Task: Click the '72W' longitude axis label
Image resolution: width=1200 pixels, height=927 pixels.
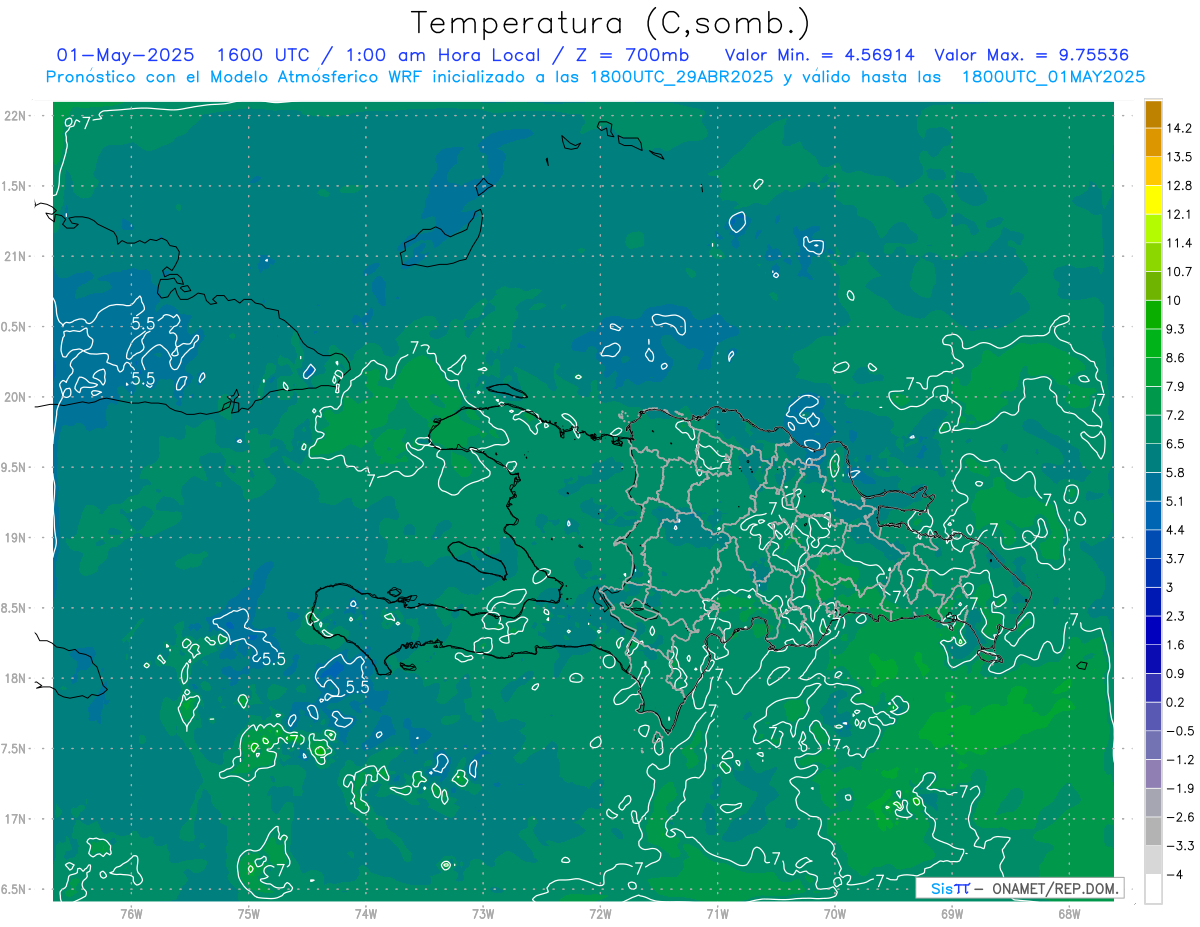Action: coord(600,913)
